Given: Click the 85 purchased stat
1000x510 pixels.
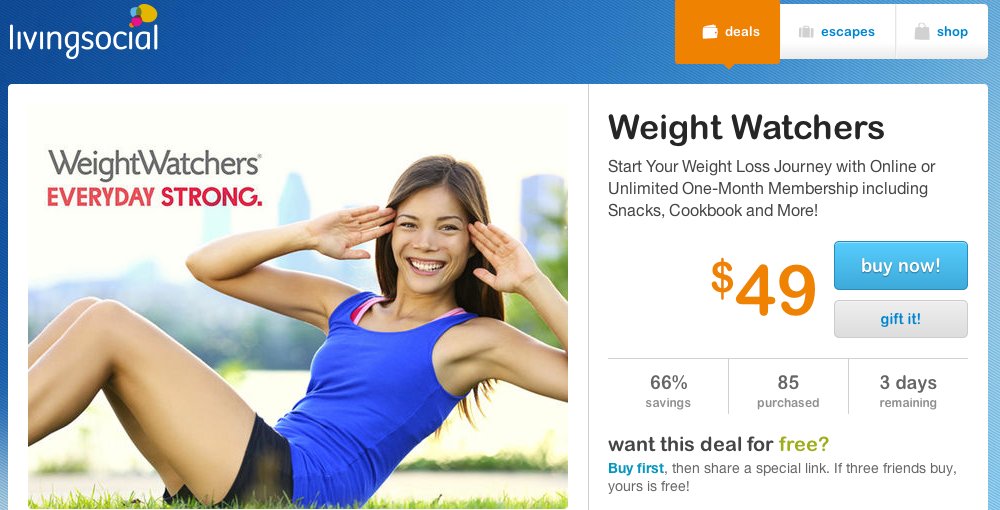Looking at the screenshot, I should point(788,391).
